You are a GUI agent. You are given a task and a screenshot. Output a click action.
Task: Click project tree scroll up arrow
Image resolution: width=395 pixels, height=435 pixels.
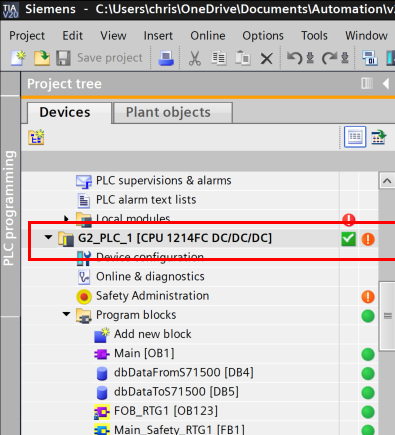coord(387,181)
